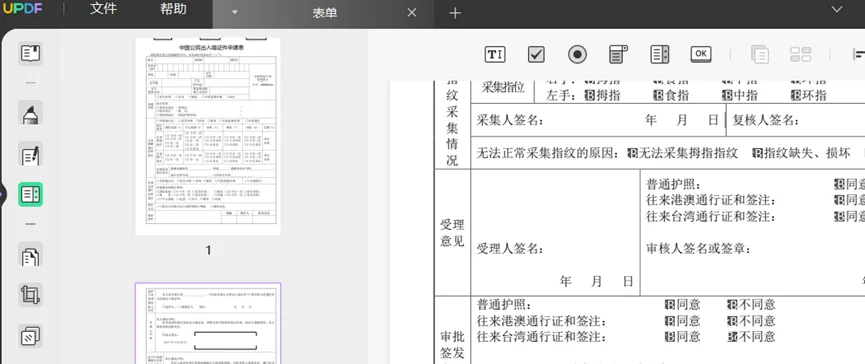865x364 pixels.
Task: Expand the window dropdown chevron at top right
Action: click(836, 9)
